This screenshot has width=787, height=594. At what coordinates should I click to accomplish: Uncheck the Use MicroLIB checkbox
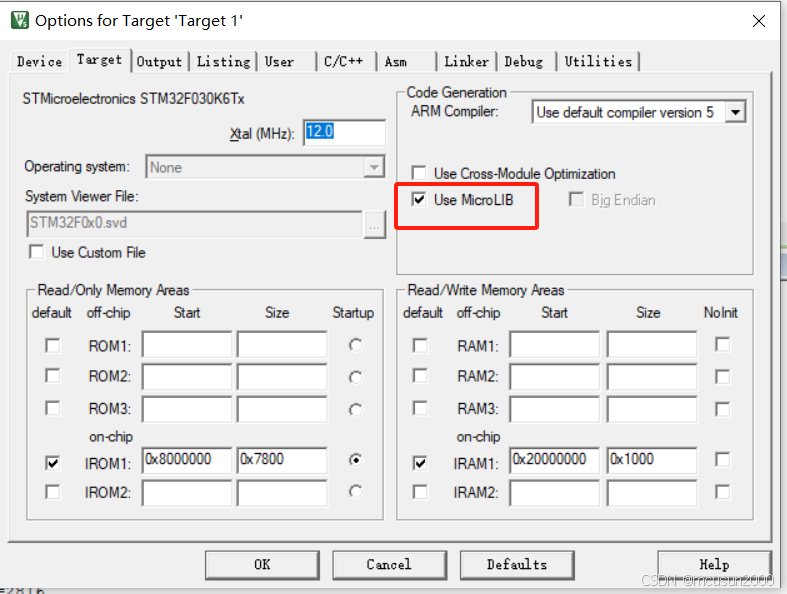tap(419, 200)
